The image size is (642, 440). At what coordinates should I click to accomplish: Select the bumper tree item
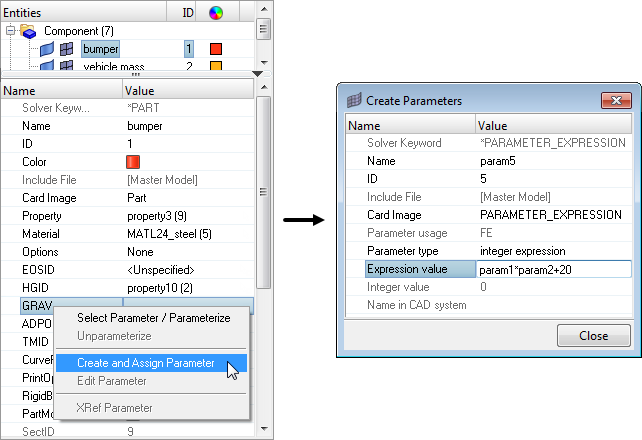(101, 49)
